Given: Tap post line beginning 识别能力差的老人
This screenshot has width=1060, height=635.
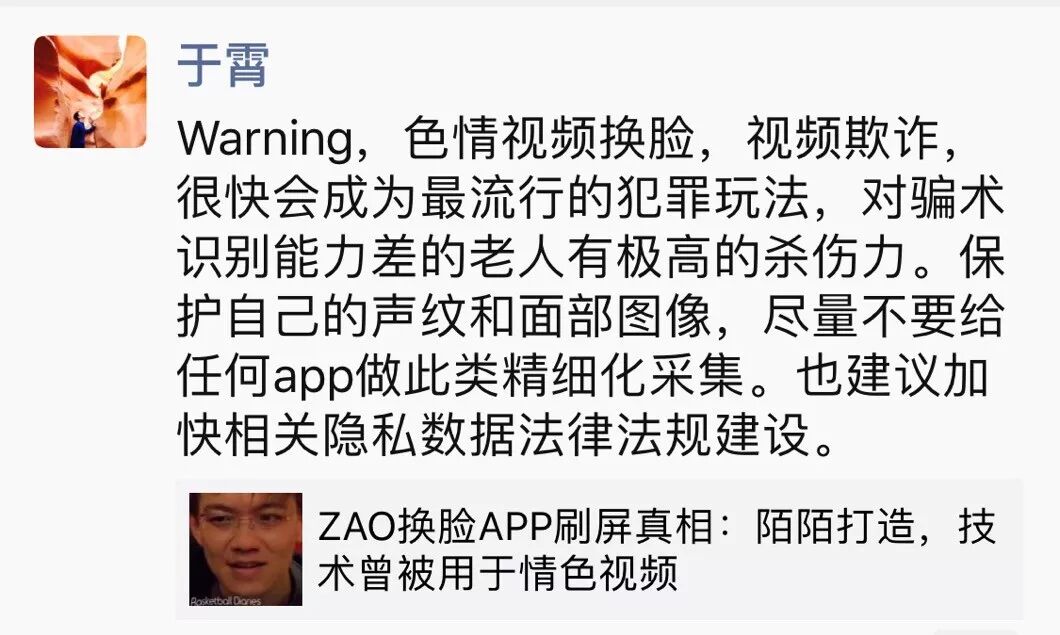Looking at the screenshot, I should tap(590, 258).
